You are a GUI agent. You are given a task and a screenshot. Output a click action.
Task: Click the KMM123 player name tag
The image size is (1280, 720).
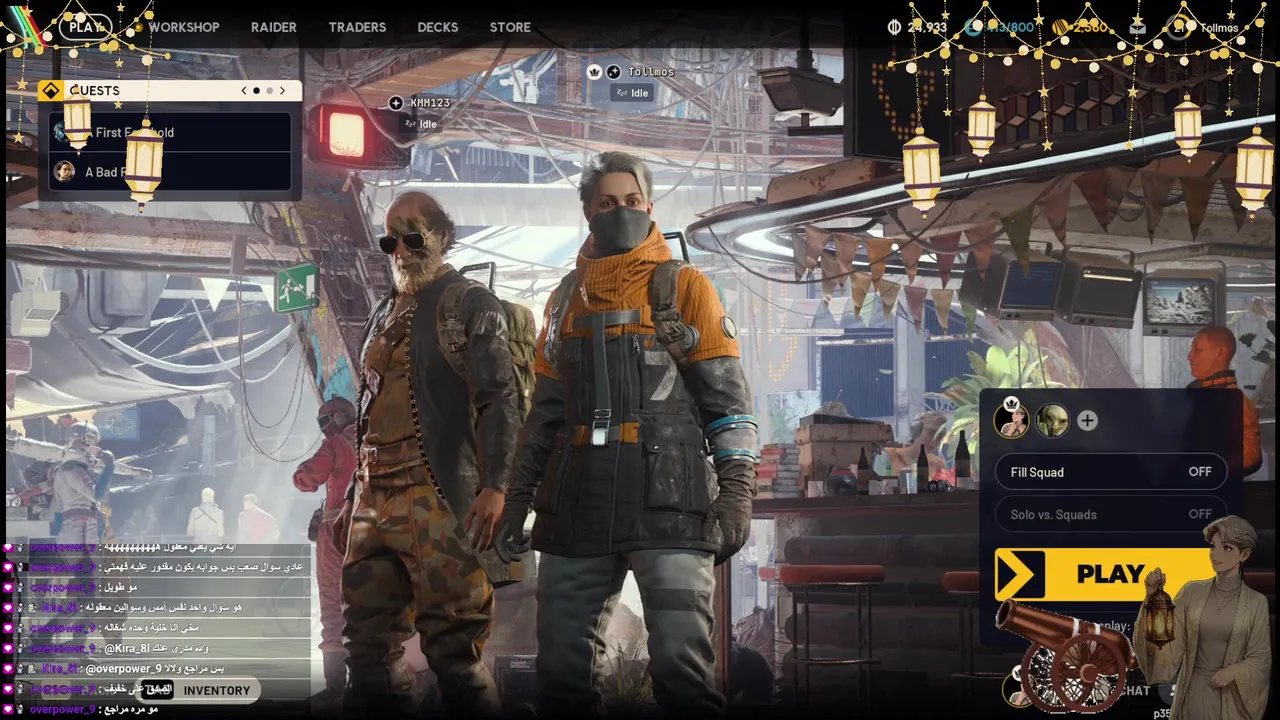[x=430, y=103]
